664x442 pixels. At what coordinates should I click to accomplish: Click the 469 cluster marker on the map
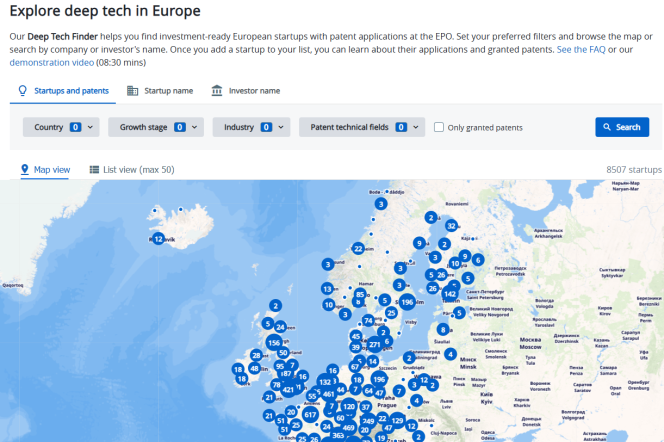click(348, 428)
